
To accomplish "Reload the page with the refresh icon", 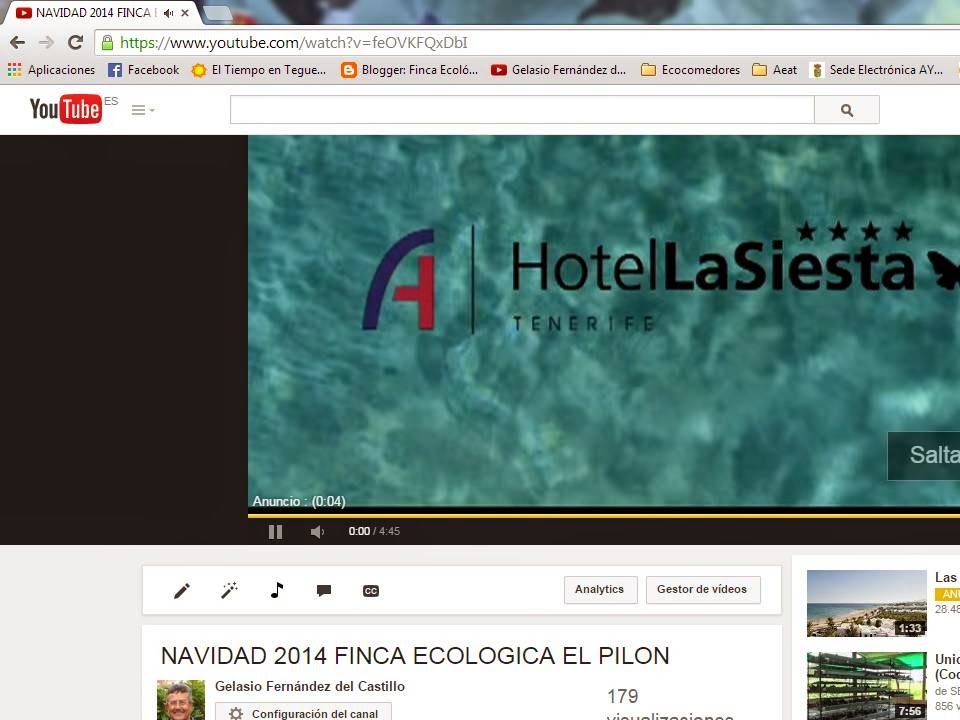I will coord(75,42).
